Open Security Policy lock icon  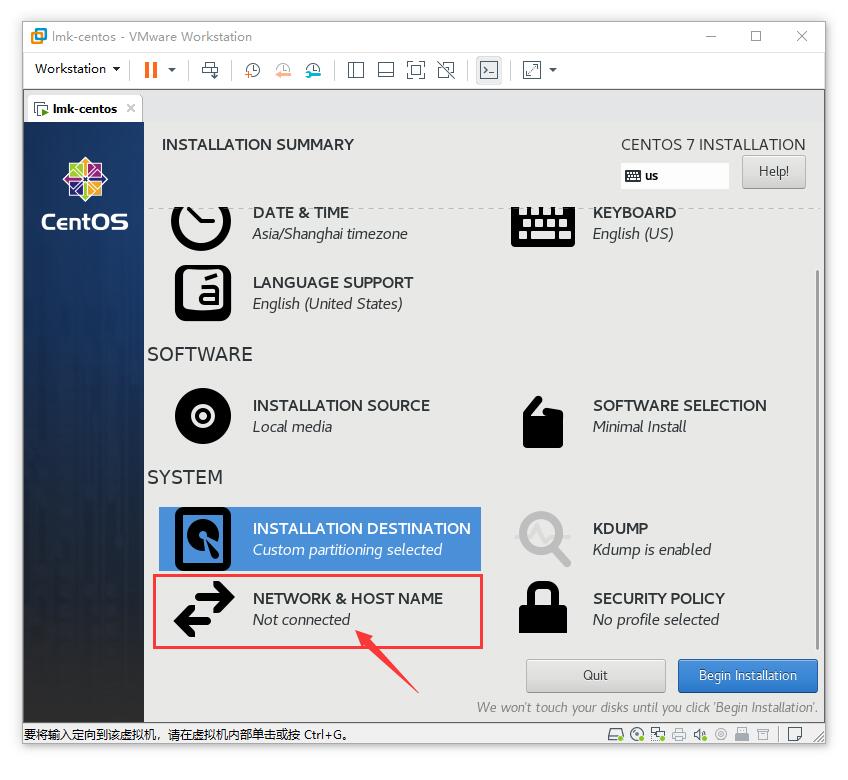click(543, 607)
